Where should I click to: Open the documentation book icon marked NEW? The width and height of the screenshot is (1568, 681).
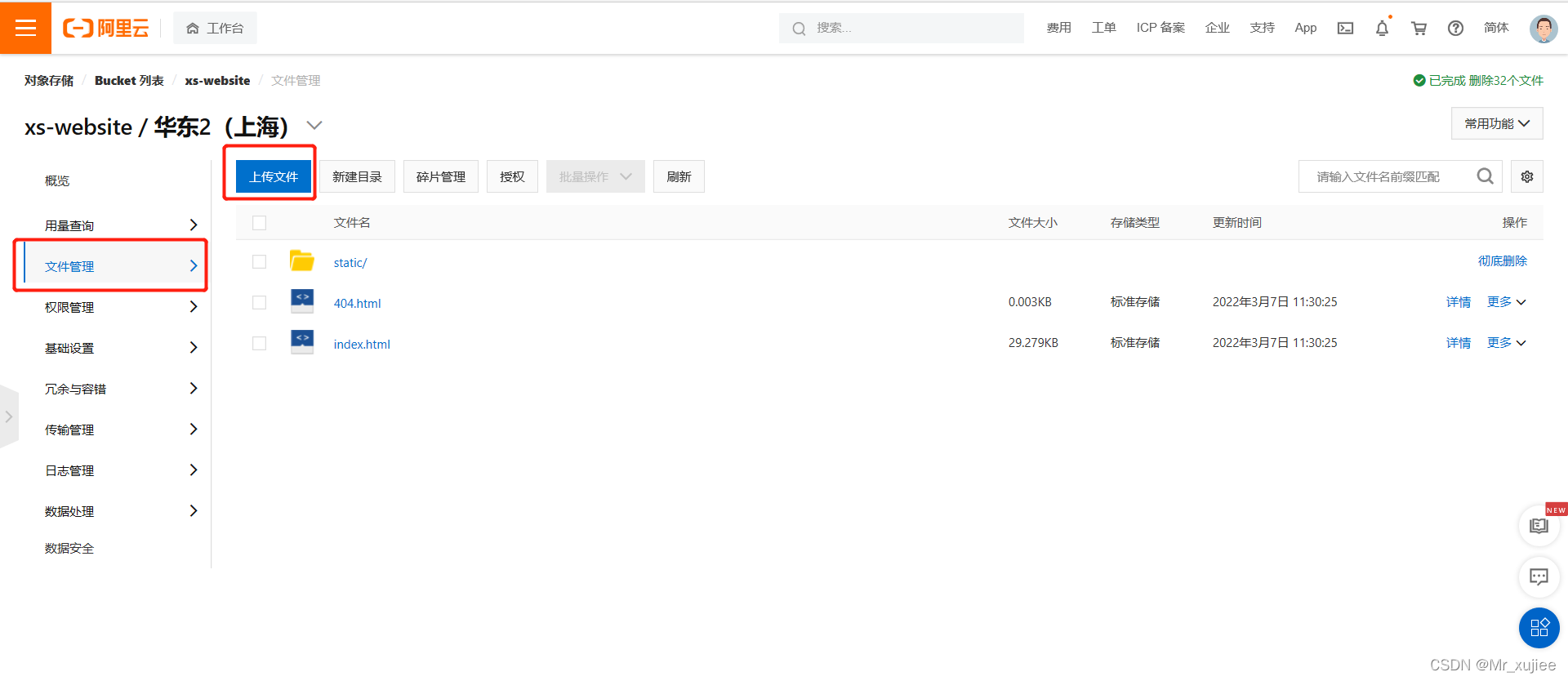pyautogui.click(x=1539, y=526)
